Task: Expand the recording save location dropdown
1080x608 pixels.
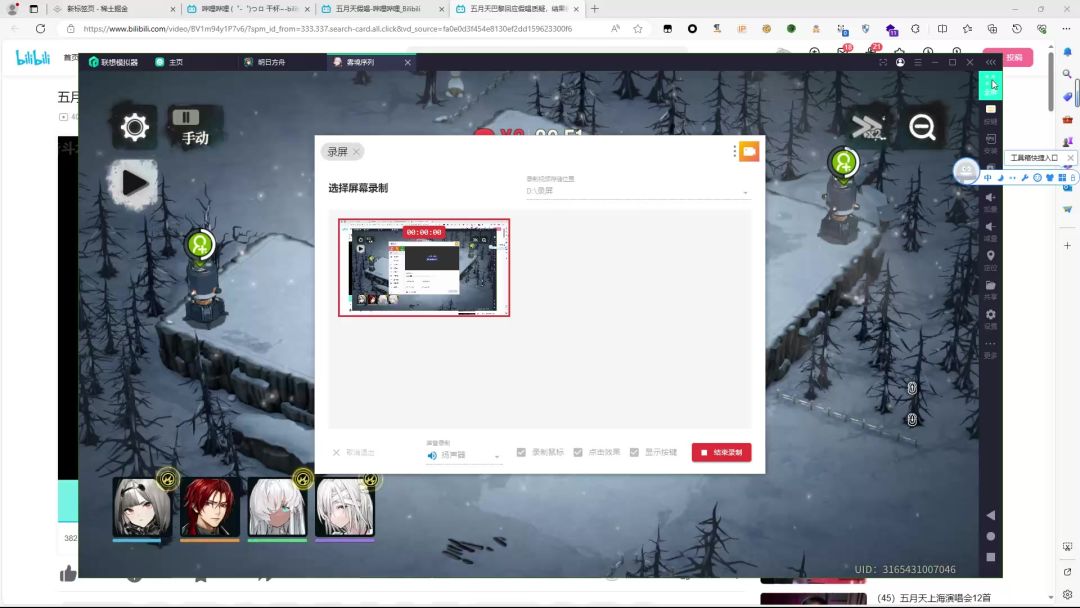Action: click(638, 191)
